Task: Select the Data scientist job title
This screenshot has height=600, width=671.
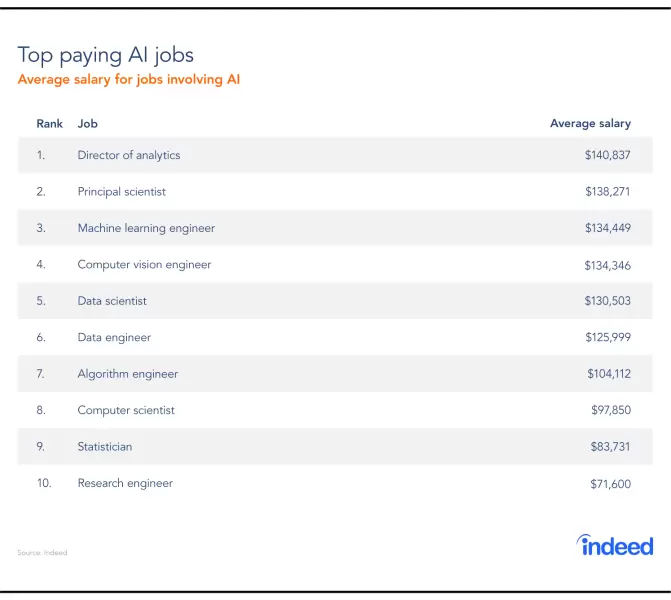Action: click(x=113, y=301)
